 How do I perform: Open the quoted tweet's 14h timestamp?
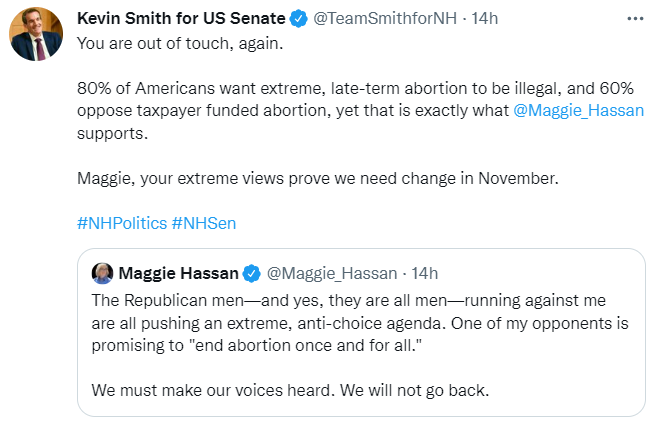click(424, 274)
